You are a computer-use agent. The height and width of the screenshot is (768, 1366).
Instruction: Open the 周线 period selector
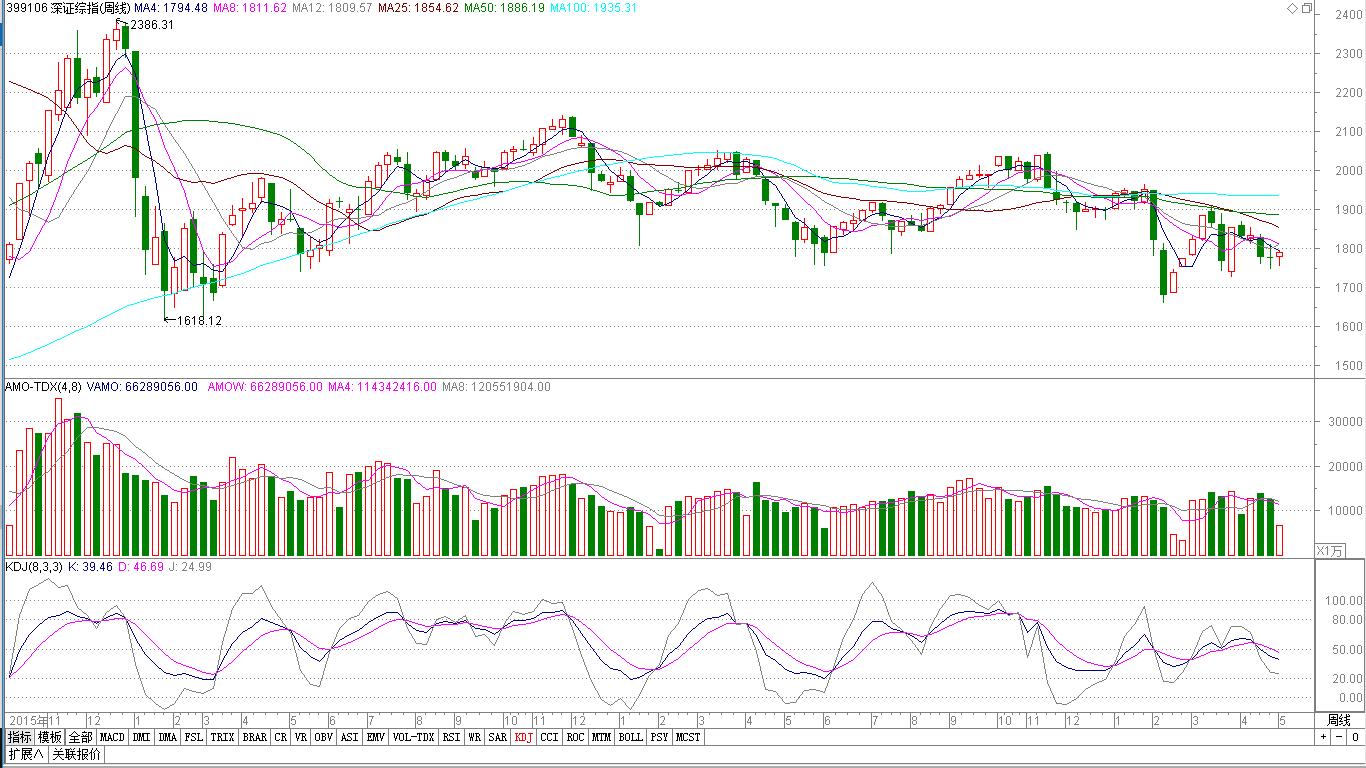click(1339, 720)
